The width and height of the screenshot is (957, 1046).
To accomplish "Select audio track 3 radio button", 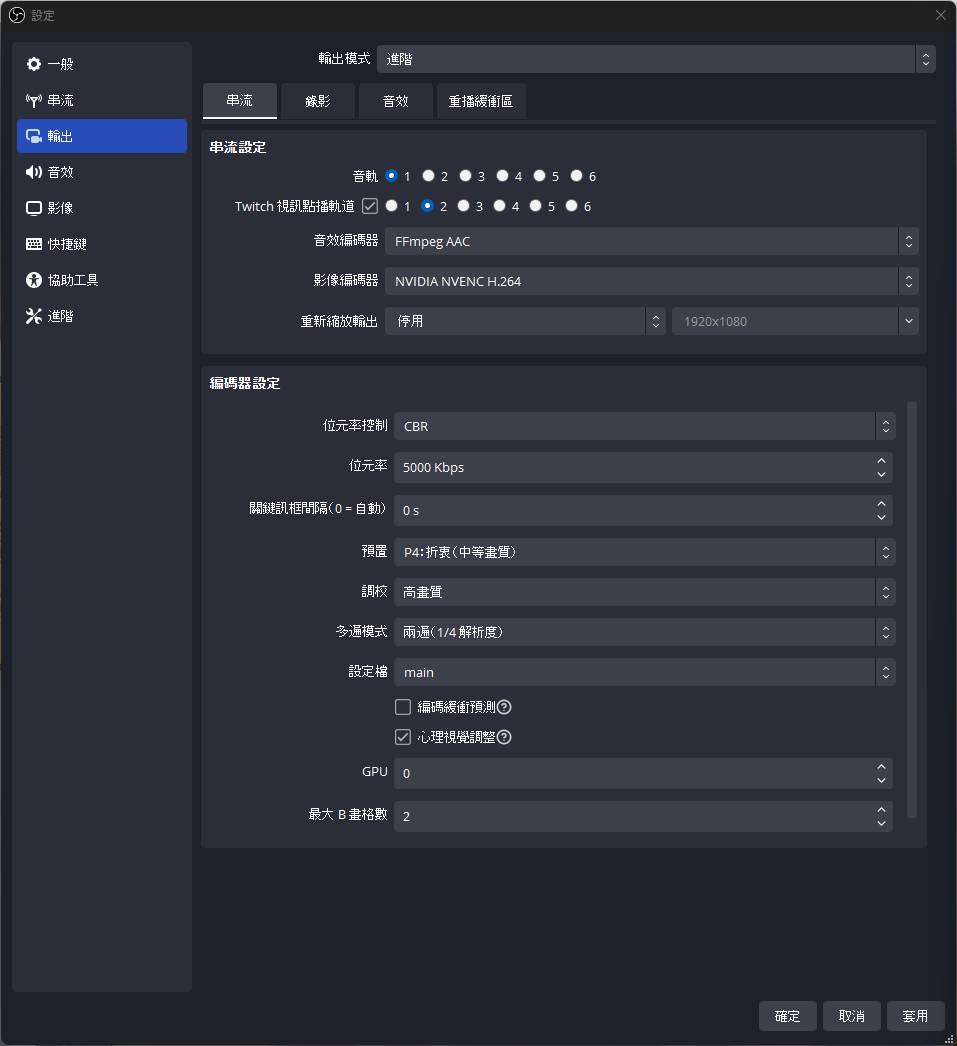I will coord(464,175).
